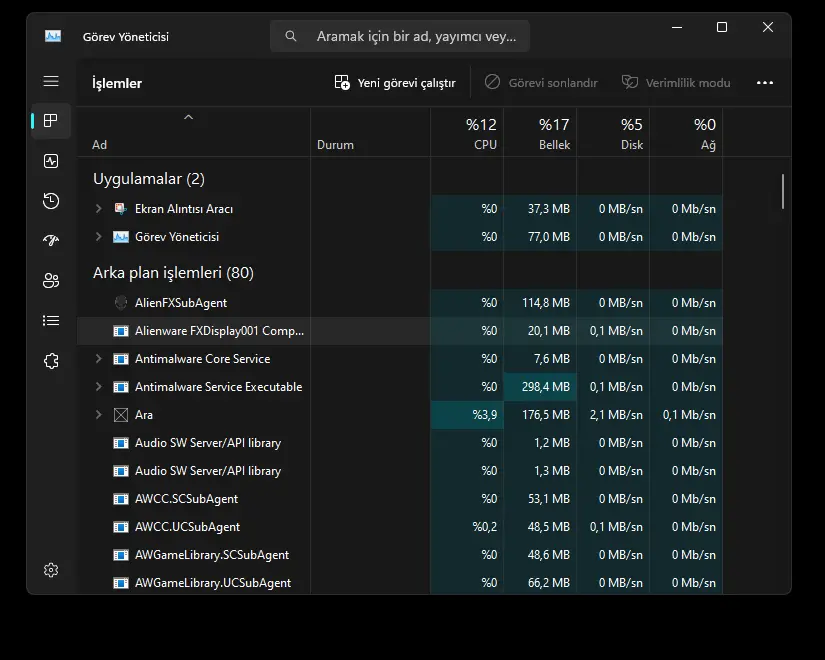Click the search magnifier icon
Screen dimensions: 825x660
[x=290, y=36]
